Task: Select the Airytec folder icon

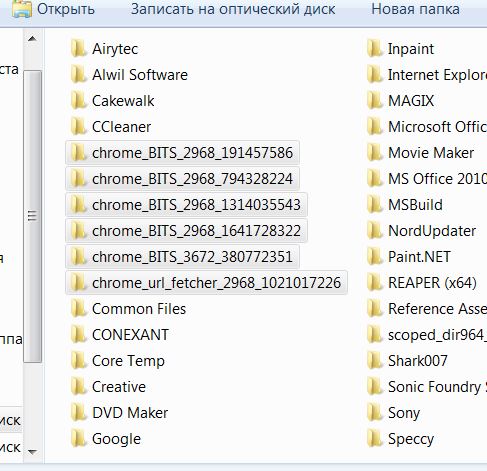Action: point(79,49)
